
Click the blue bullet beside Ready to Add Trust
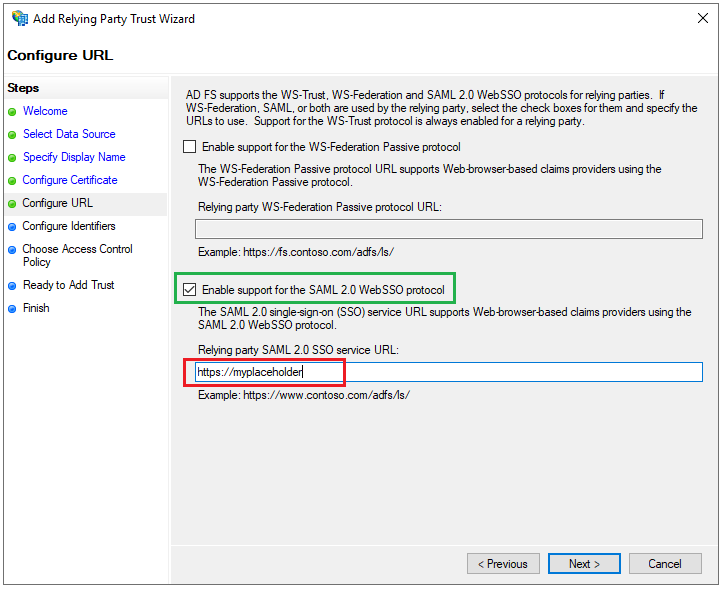tap(12, 286)
